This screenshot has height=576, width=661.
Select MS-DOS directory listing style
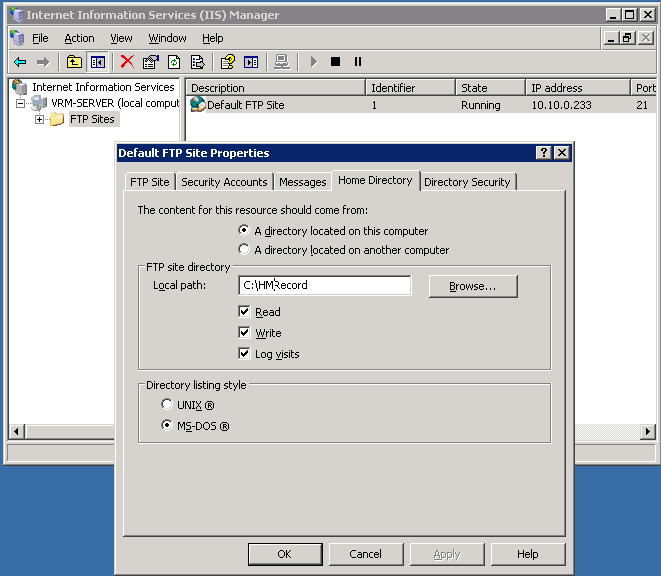(x=167, y=425)
